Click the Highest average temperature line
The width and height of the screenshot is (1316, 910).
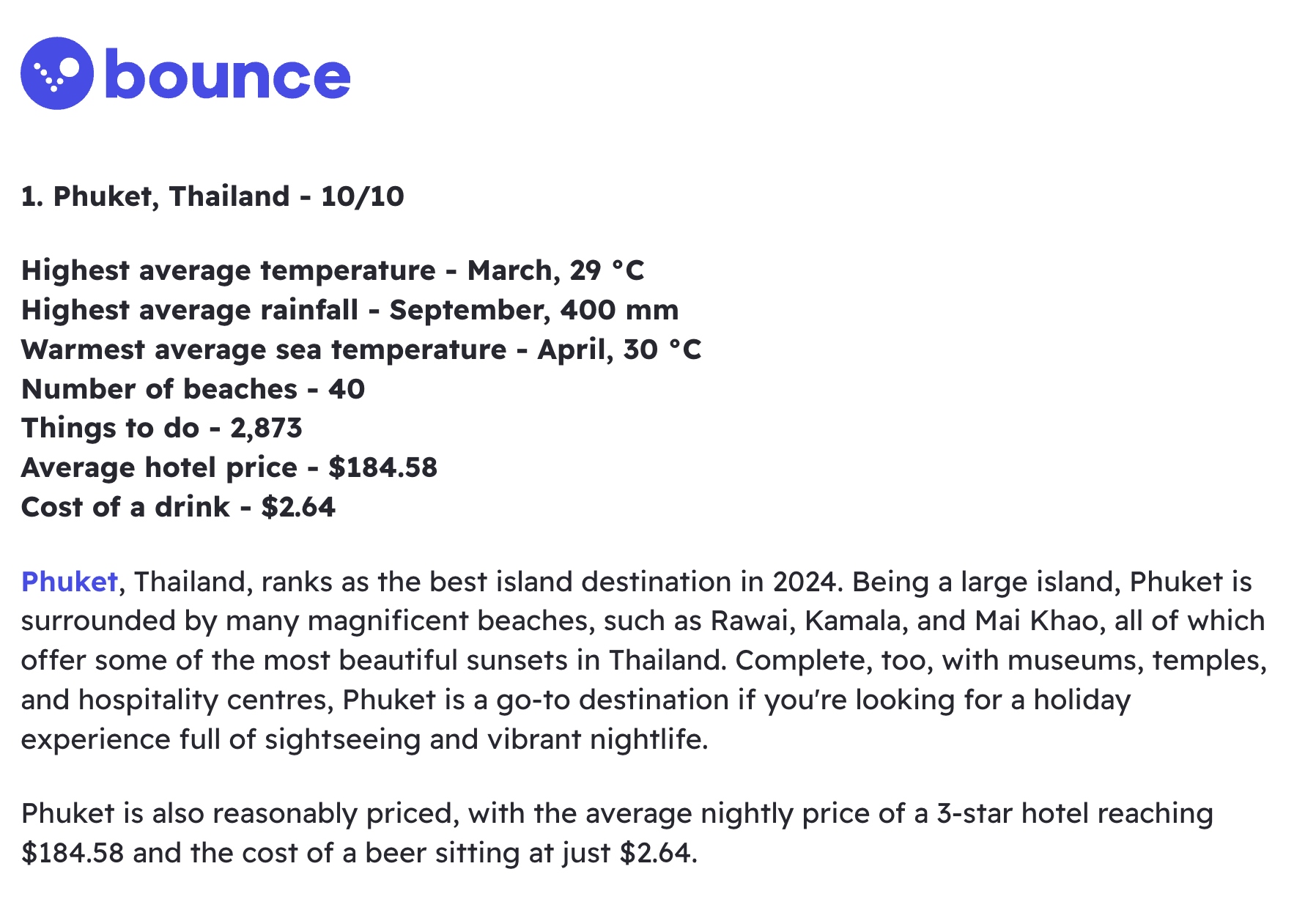pyautogui.click(x=333, y=270)
